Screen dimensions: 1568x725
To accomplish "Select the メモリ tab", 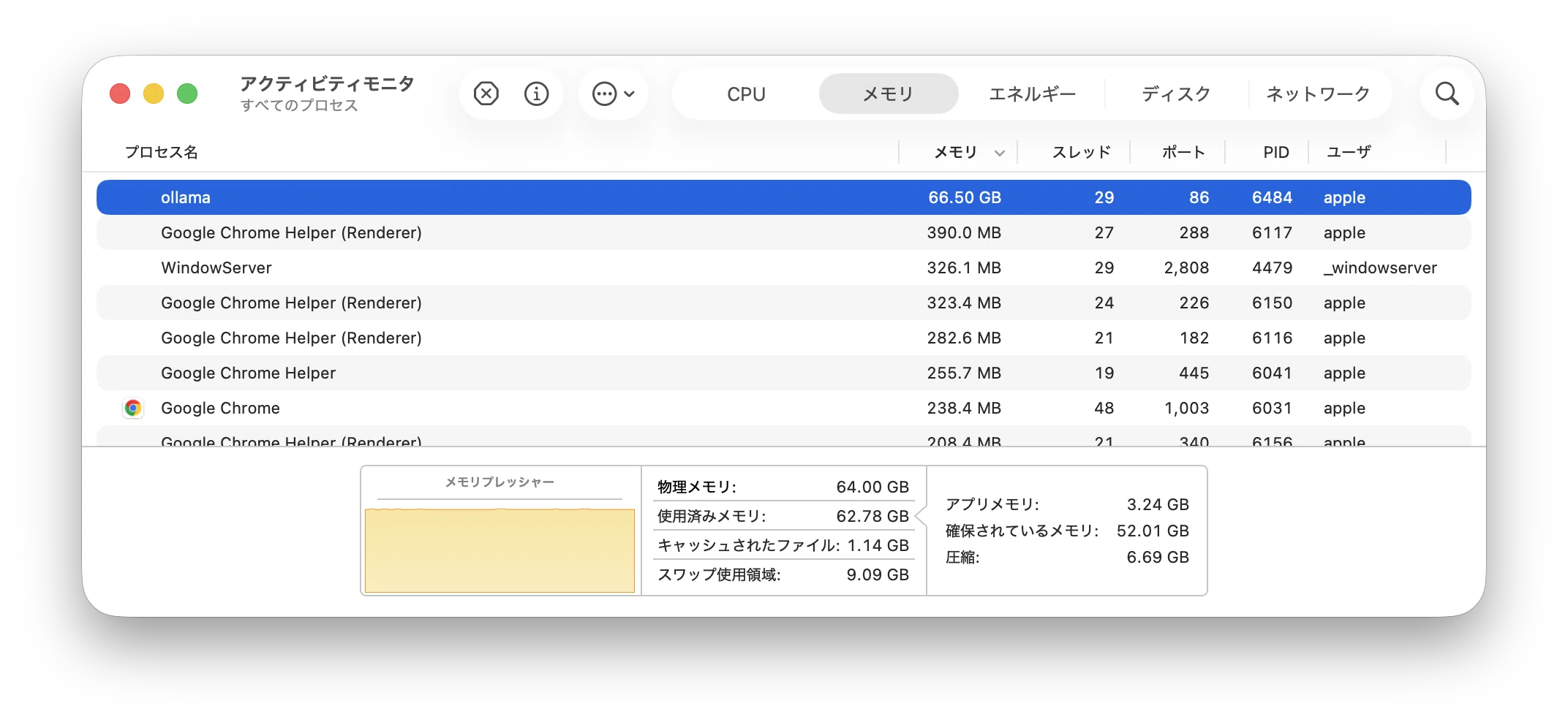I will click(888, 94).
